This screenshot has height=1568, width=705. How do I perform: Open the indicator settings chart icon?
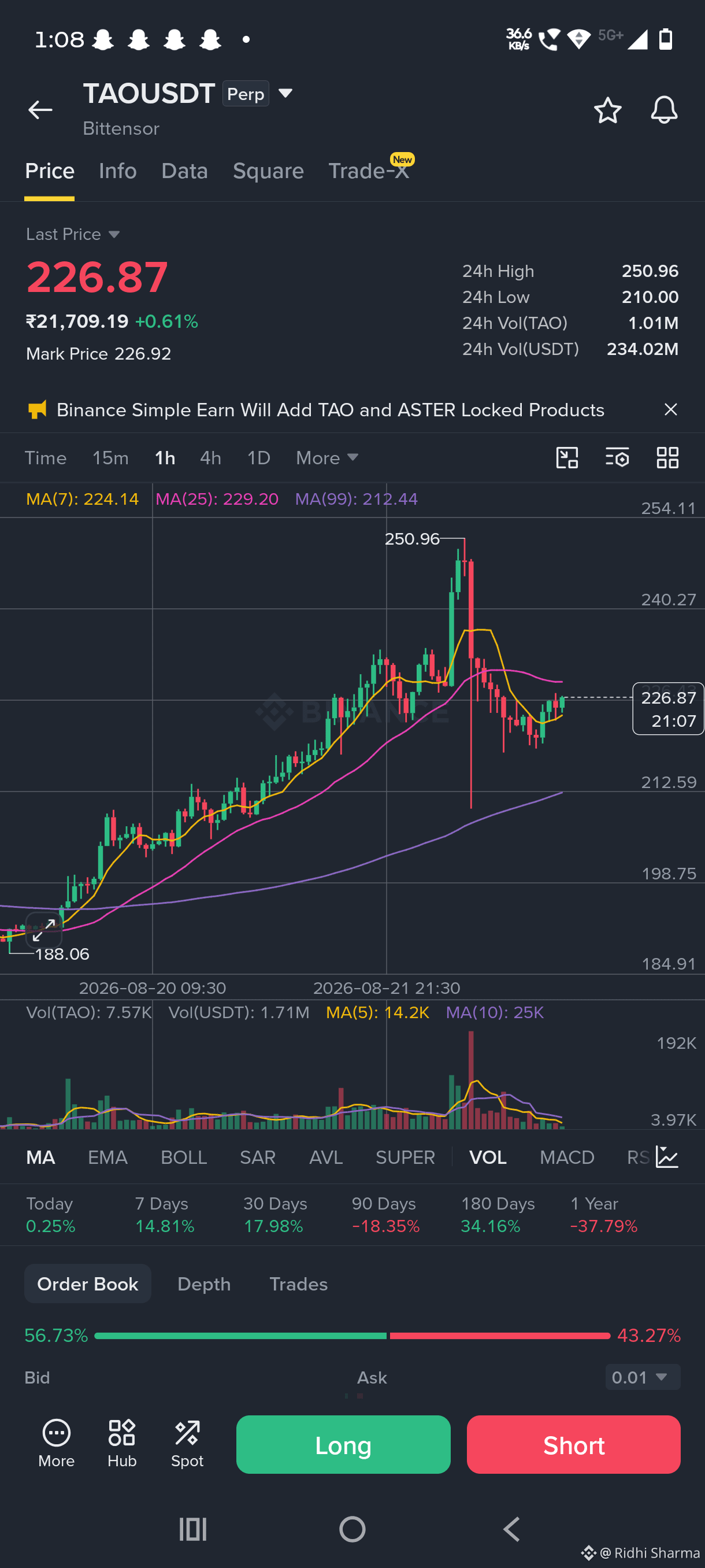coord(667,1157)
